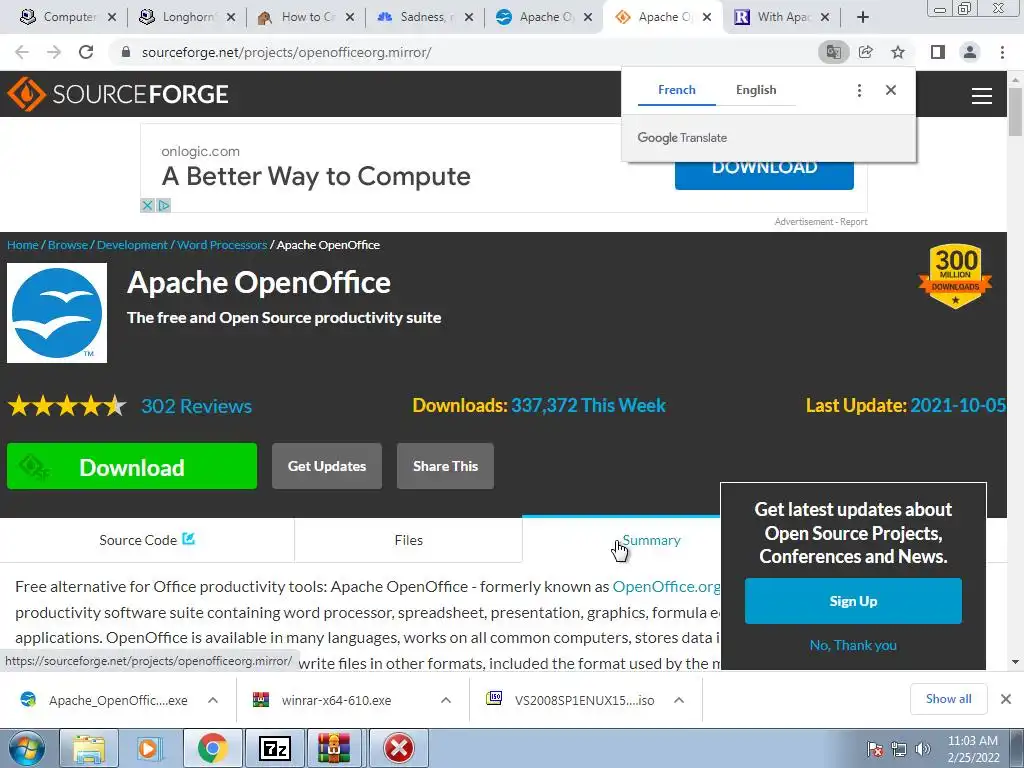
Task: Open a new browser tab
Action: click(x=863, y=18)
